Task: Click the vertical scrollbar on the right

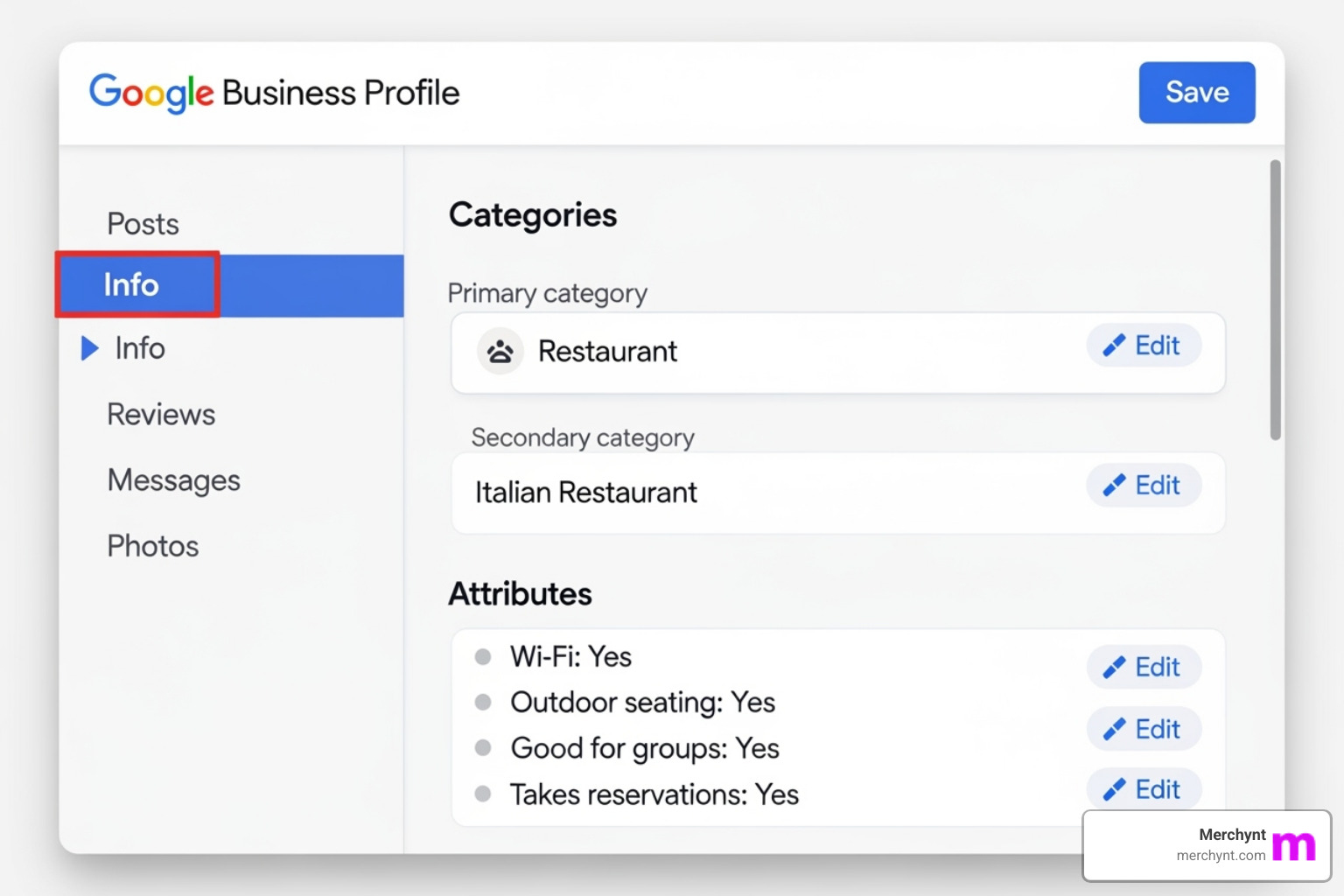Action: [1273, 297]
